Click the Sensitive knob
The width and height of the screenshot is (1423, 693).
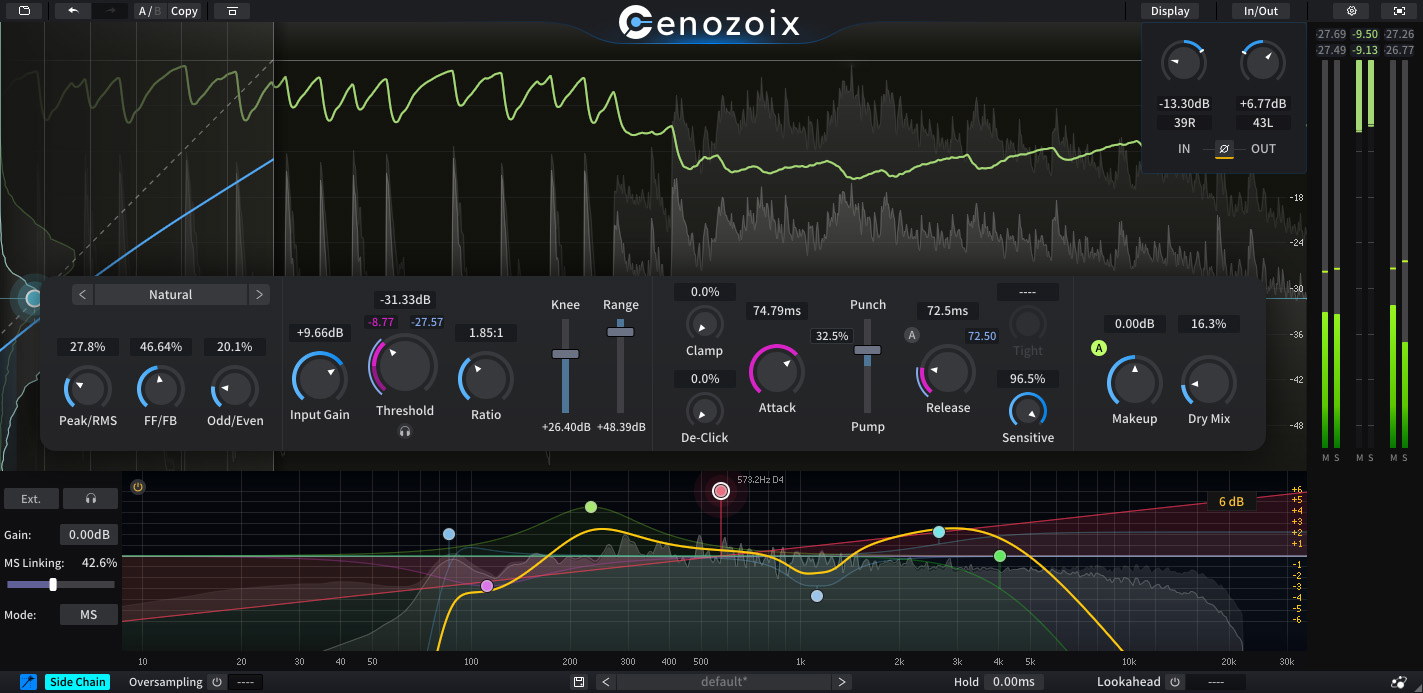click(x=1027, y=411)
